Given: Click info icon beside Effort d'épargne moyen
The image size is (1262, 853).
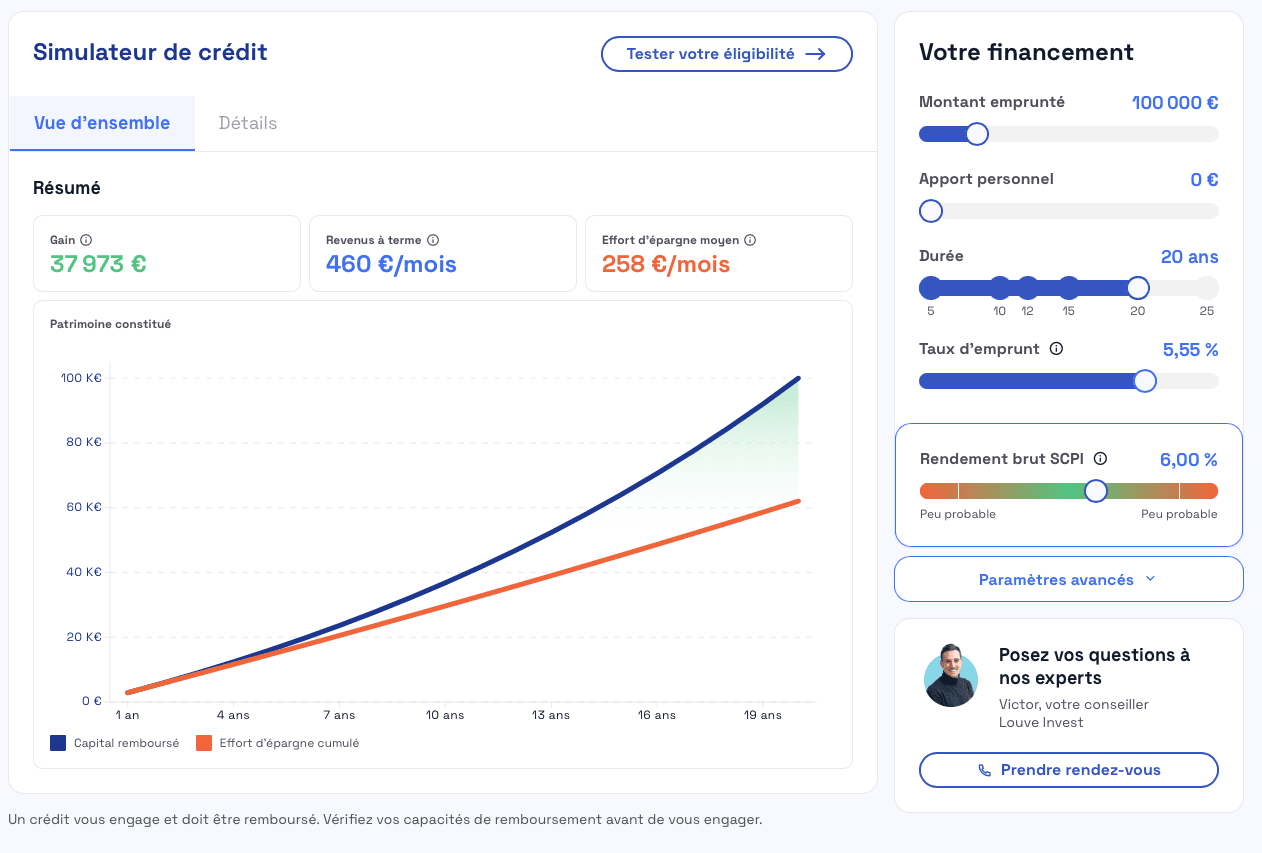Looking at the screenshot, I should click(750, 240).
